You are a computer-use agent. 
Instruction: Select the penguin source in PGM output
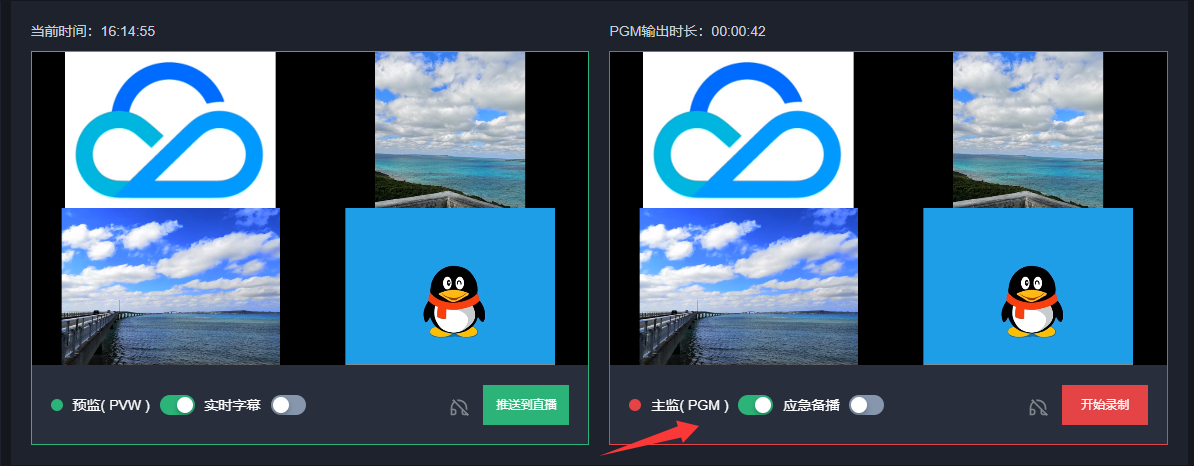tap(1028, 286)
